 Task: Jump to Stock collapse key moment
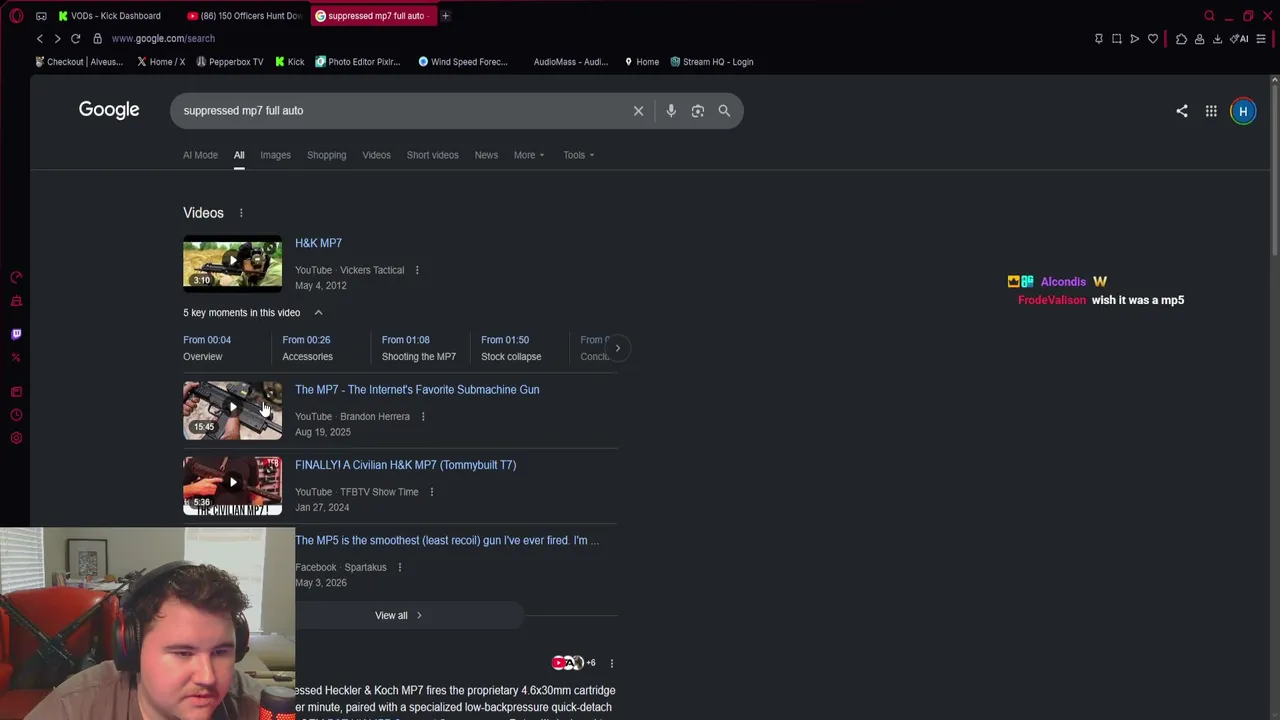(x=511, y=348)
